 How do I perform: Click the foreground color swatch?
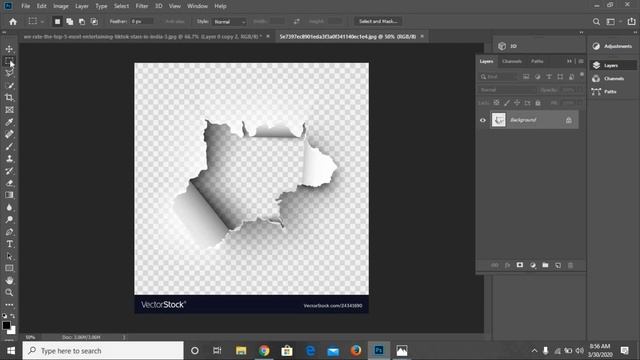tap(6, 325)
